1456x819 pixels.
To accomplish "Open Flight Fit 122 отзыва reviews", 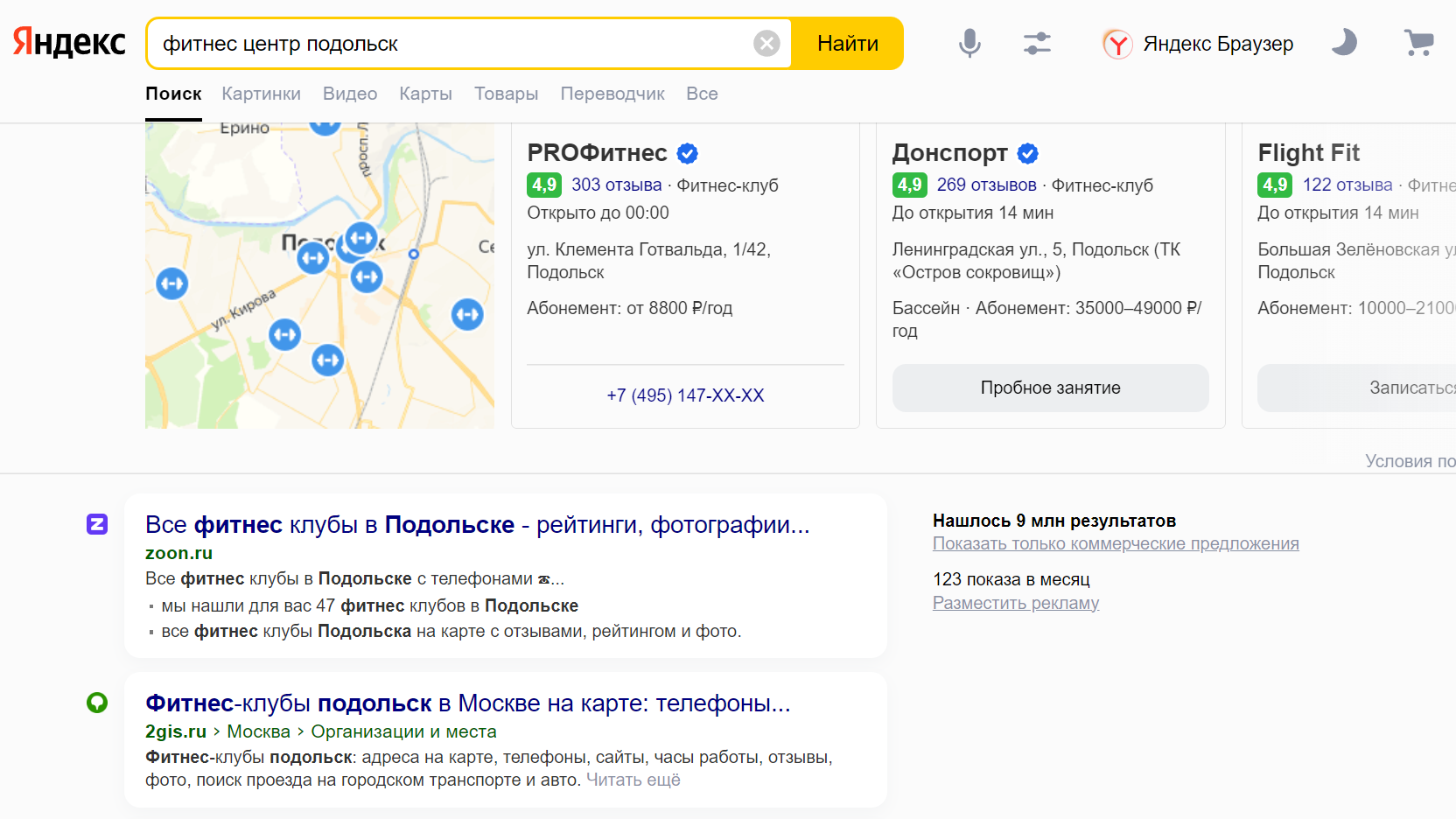I will pyautogui.click(x=1347, y=185).
